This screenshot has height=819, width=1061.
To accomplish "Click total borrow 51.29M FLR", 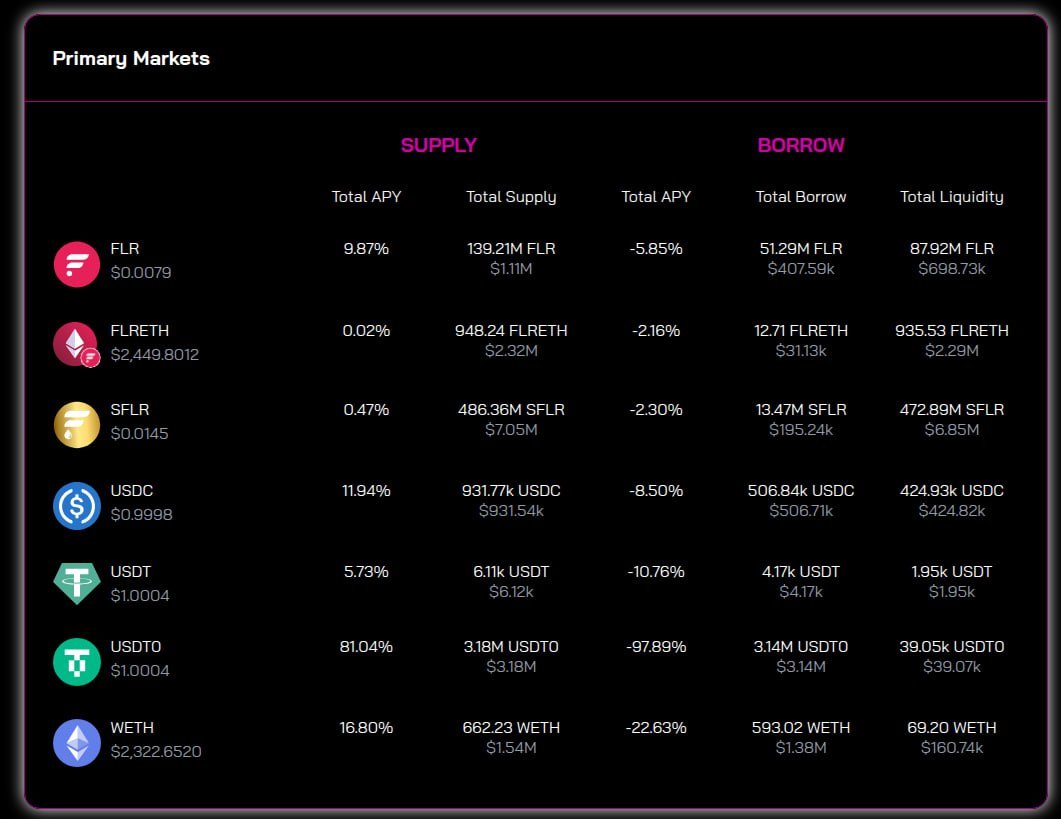I will (x=800, y=248).
